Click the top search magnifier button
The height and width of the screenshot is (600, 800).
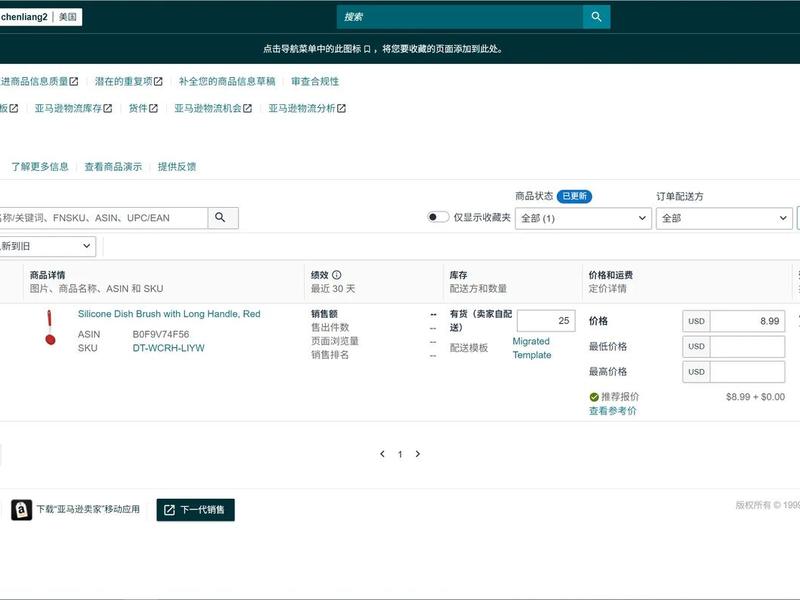pyautogui.click(x=596, y=17)
